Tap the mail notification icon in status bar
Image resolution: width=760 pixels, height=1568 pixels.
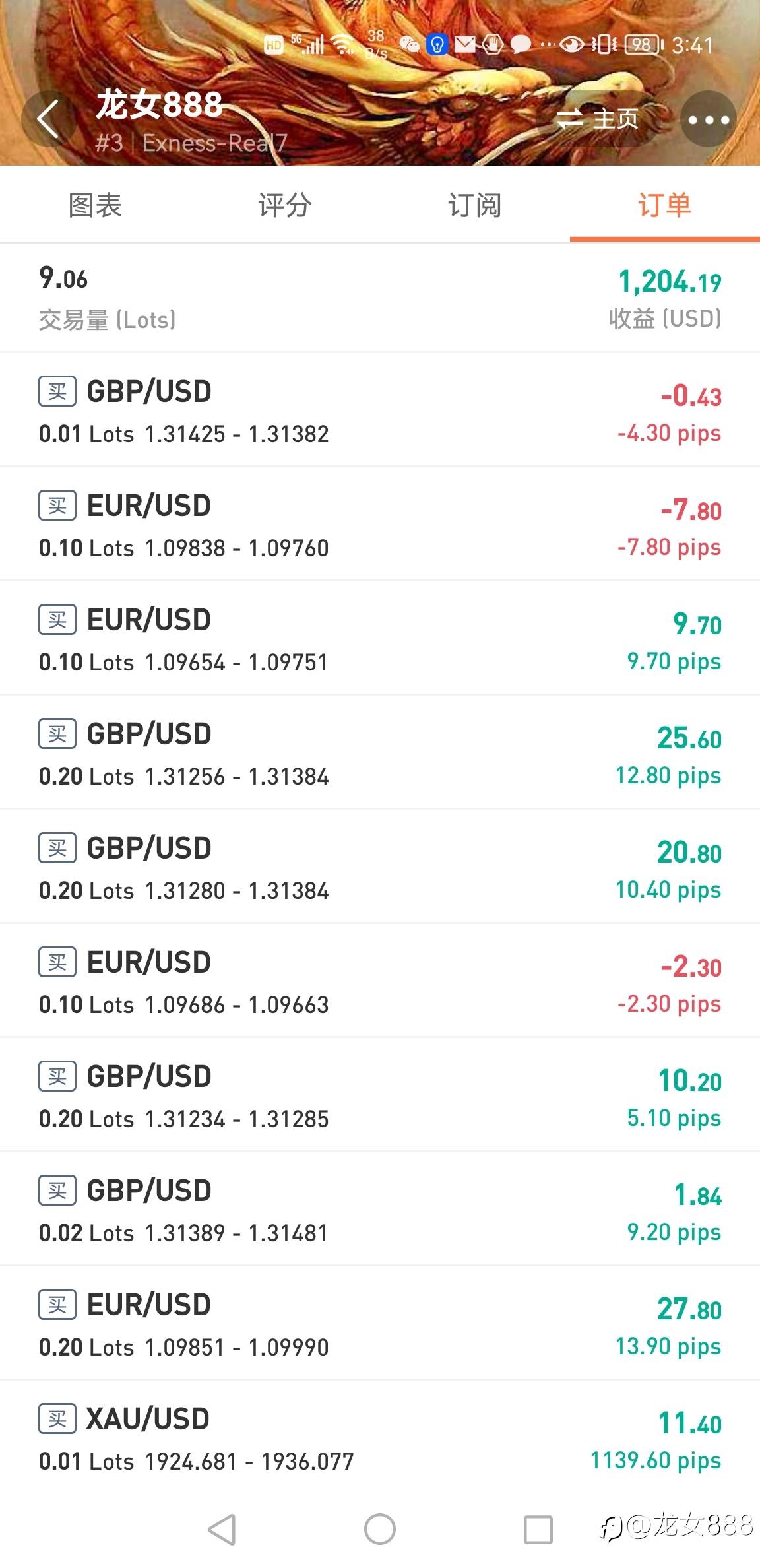465,45
